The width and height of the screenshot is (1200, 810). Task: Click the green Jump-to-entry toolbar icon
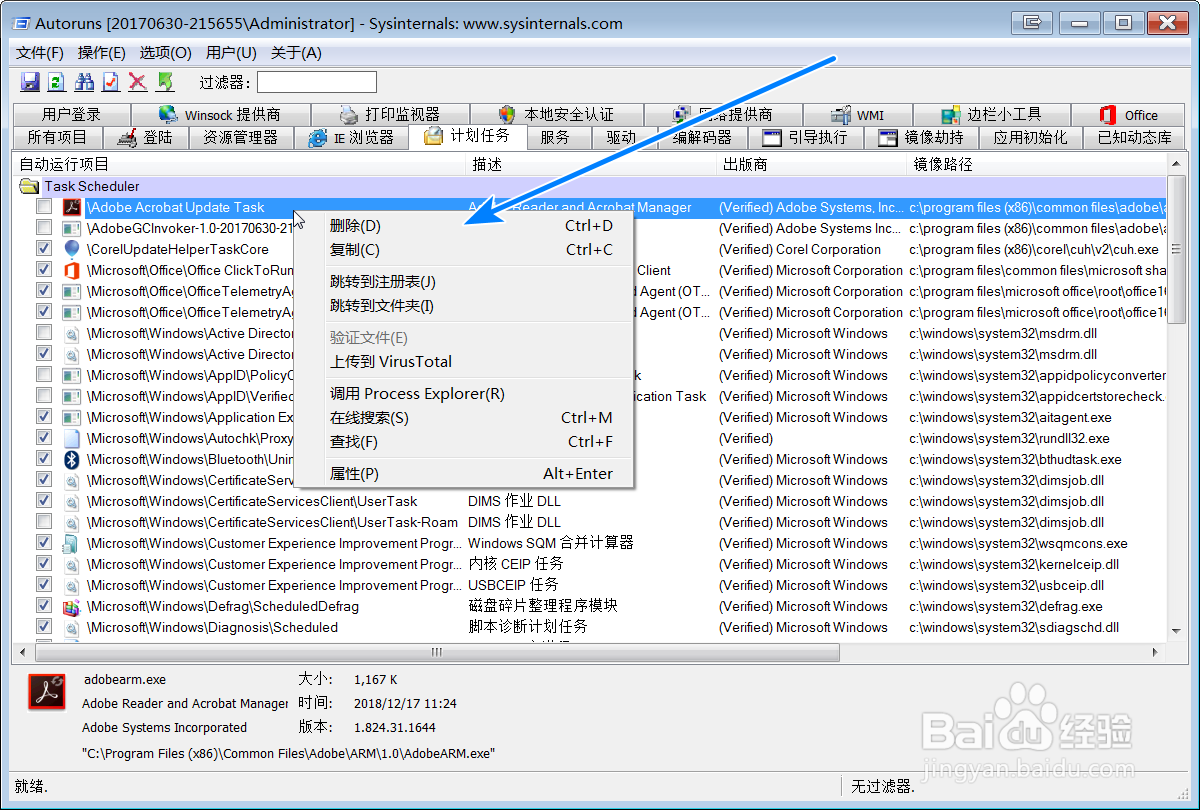point(165,82)
